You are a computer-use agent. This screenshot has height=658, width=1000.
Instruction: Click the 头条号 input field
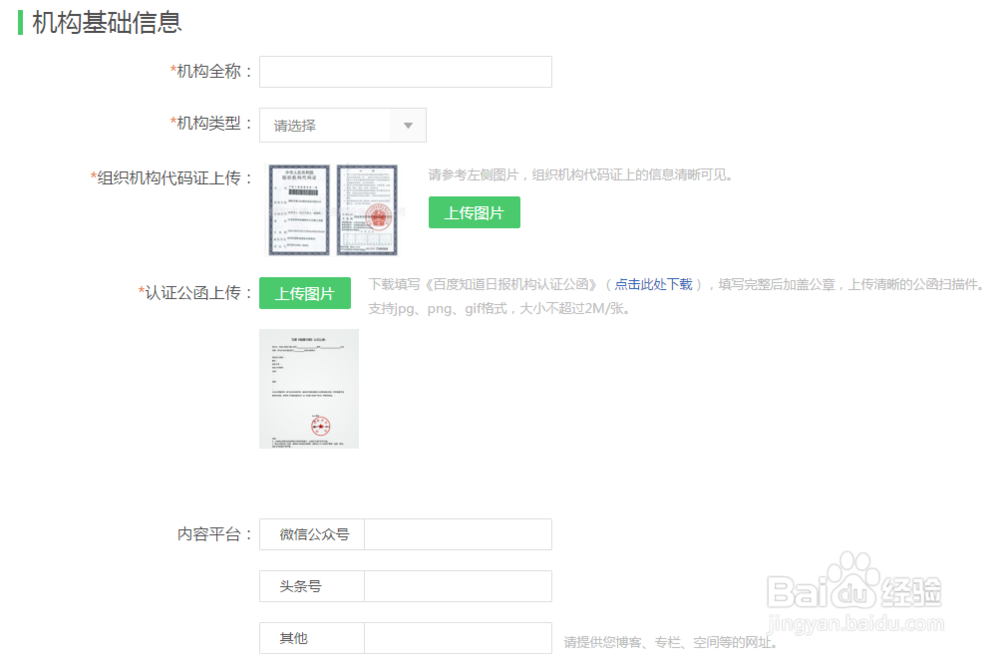point(457,586)
